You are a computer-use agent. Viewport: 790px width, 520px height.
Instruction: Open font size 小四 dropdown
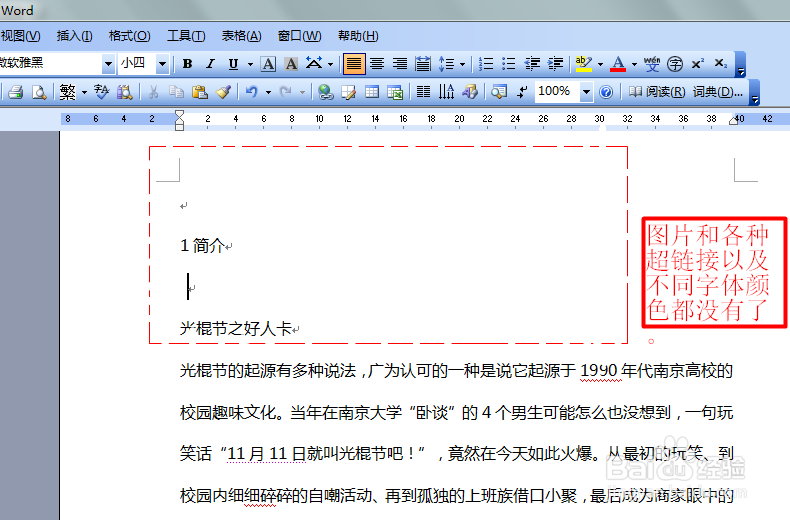tap(162, 64)
